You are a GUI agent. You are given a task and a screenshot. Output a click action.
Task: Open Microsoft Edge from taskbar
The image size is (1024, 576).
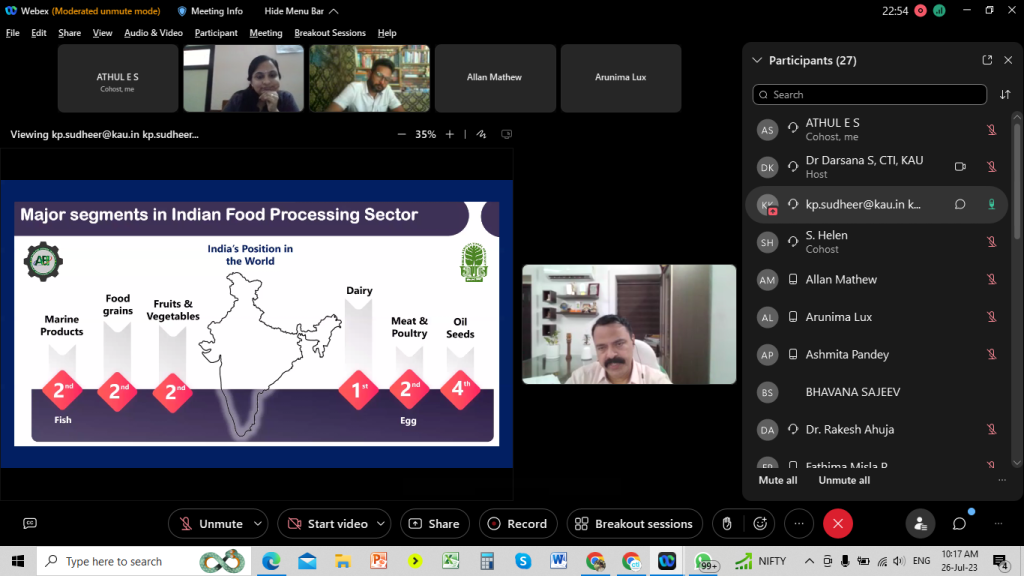click(x=271, y=561)
